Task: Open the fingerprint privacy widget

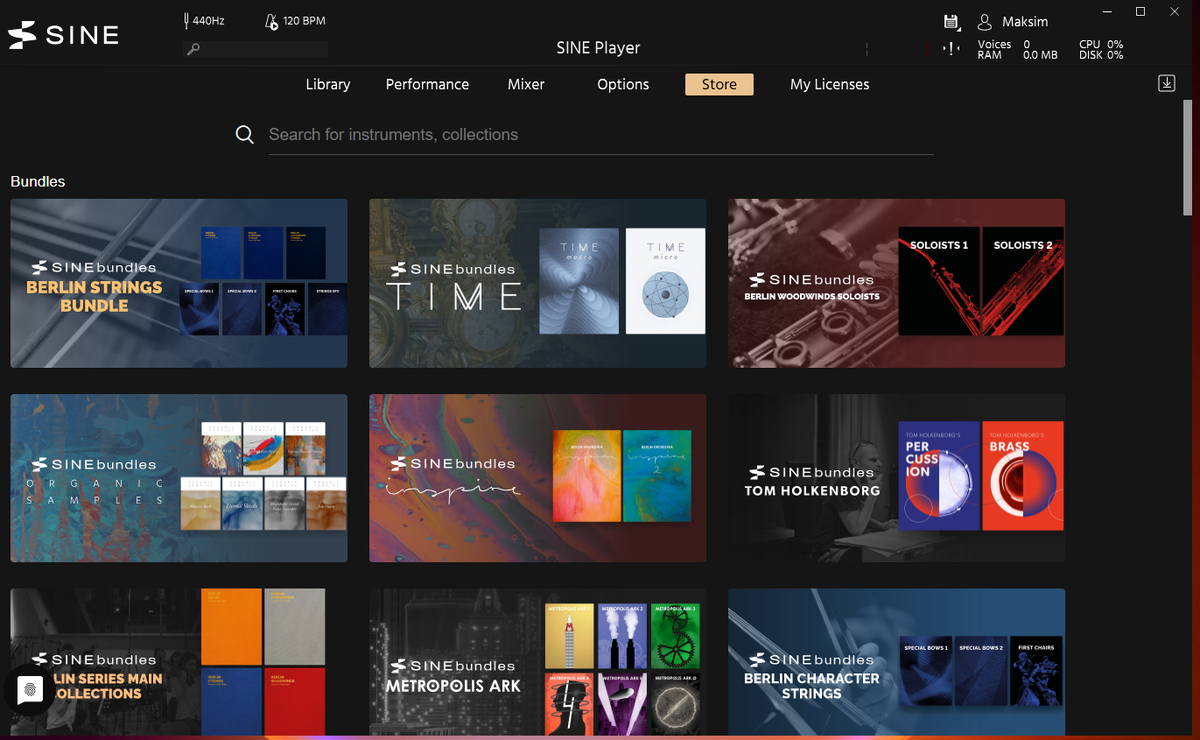Action: [29, 689]
